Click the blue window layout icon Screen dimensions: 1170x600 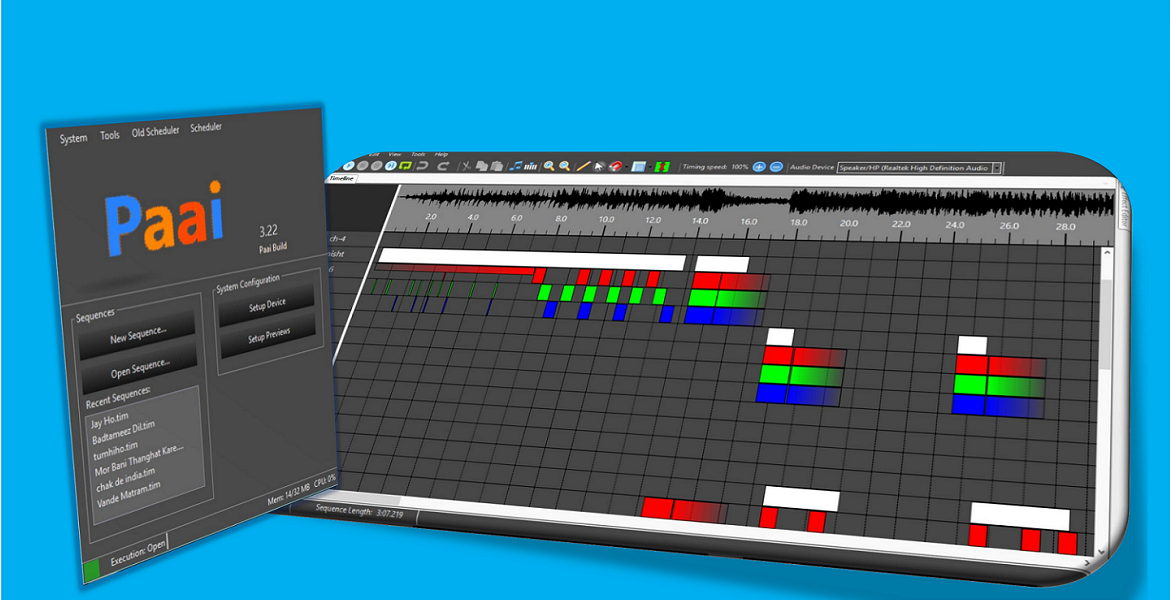tap(638, 166)
